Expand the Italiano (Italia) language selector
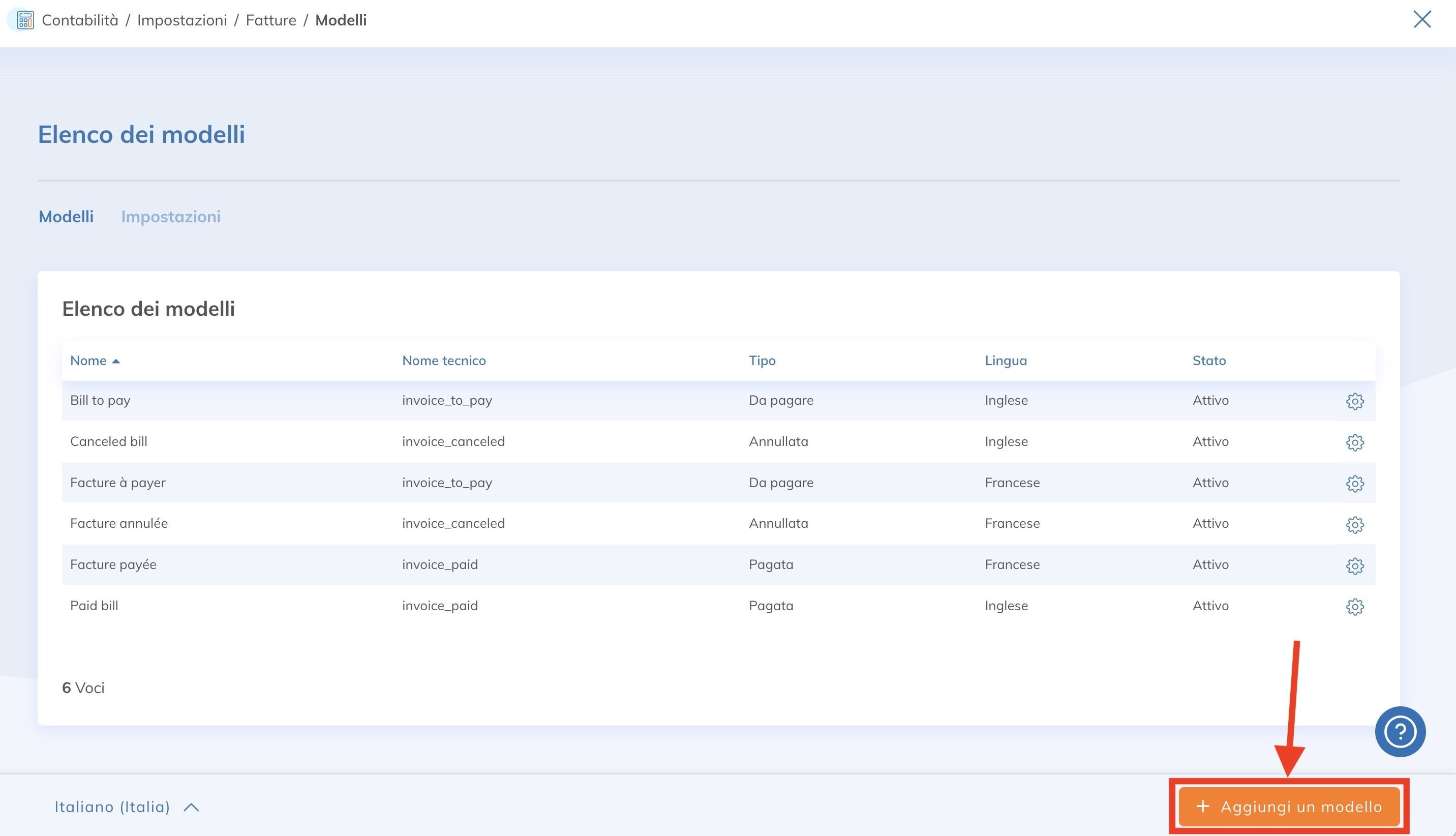Screen dimensions: 1456x836 [x=126, y=807]
